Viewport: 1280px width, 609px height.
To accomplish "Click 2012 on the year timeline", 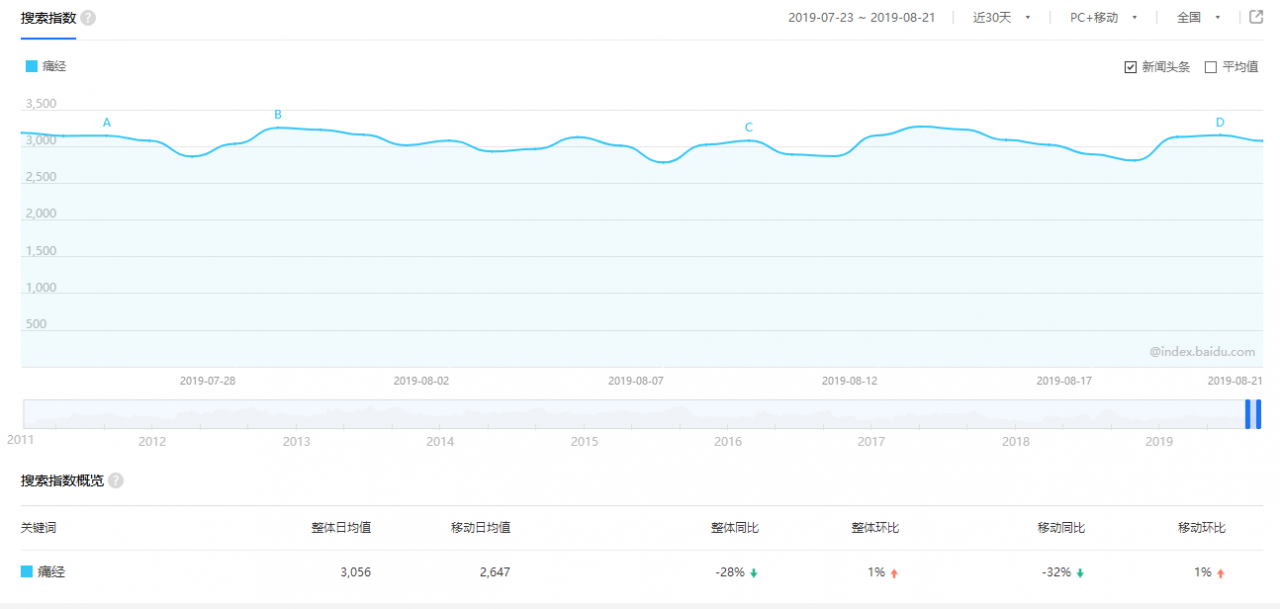I will (x=152, y=441).
